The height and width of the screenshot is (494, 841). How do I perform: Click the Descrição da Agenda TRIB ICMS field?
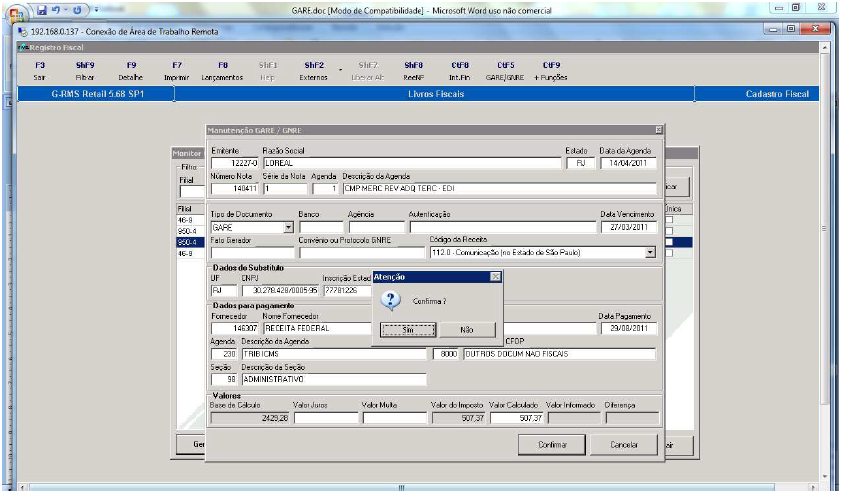click(334, 354)
